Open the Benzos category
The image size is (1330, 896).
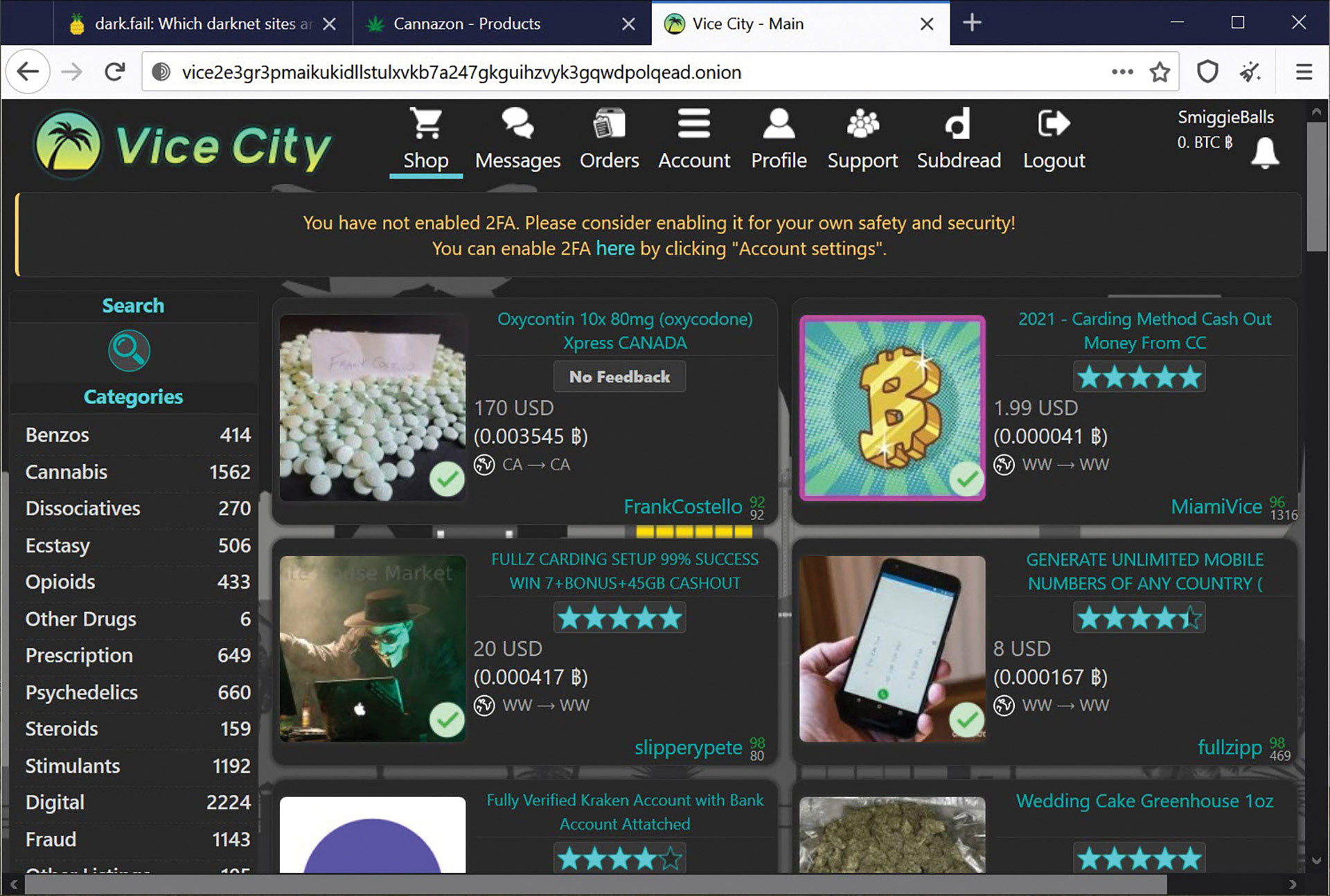[137, 435]
